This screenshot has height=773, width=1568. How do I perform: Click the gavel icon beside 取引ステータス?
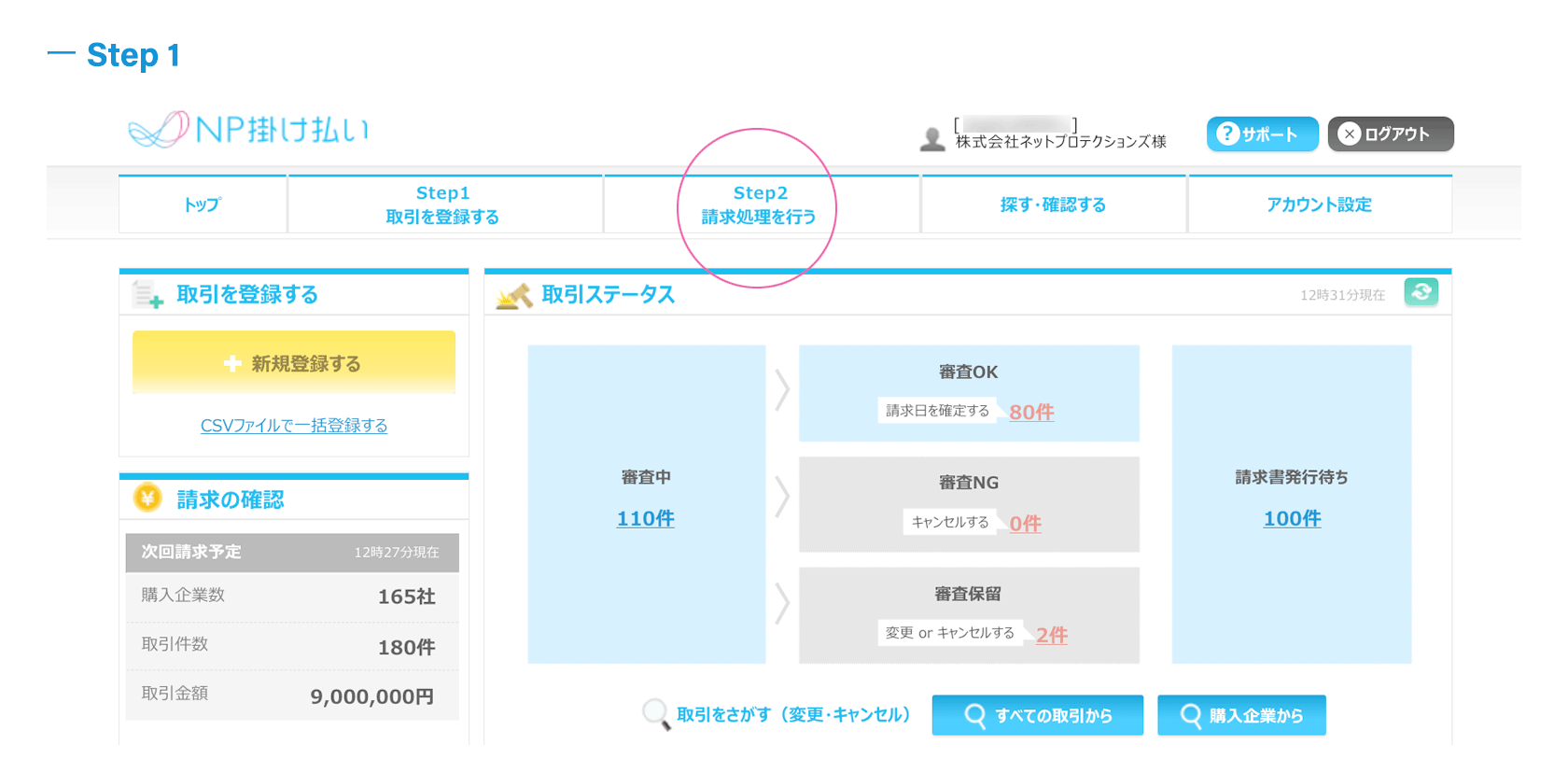click(514, 295)
